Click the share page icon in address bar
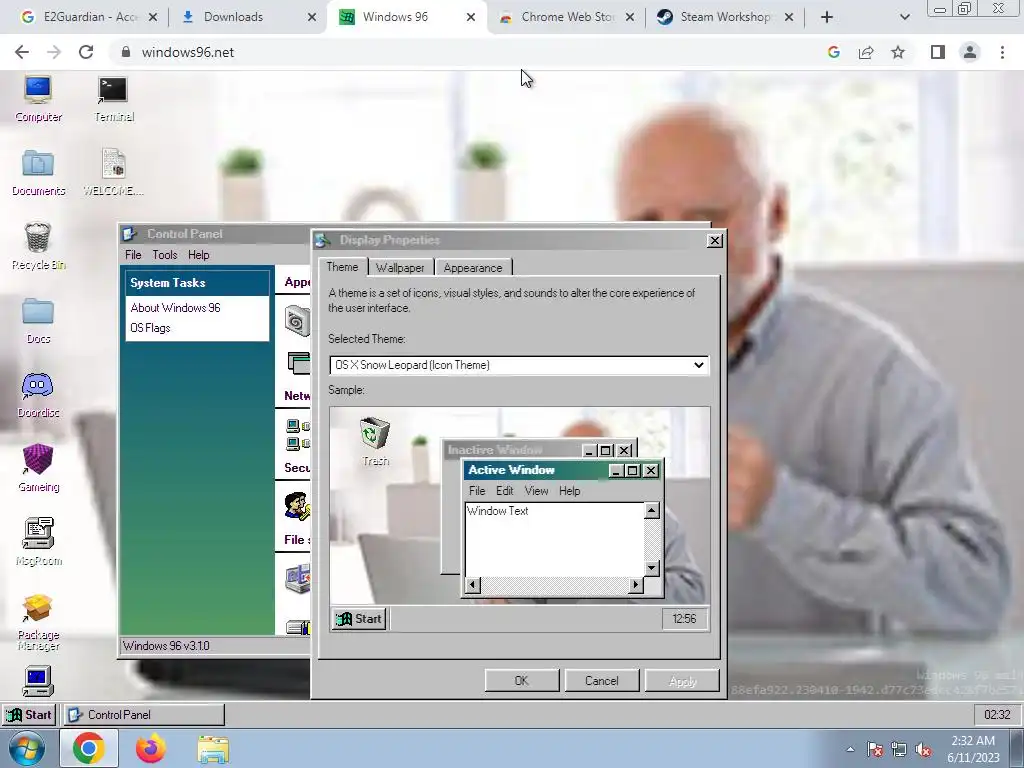 point(866,52)
